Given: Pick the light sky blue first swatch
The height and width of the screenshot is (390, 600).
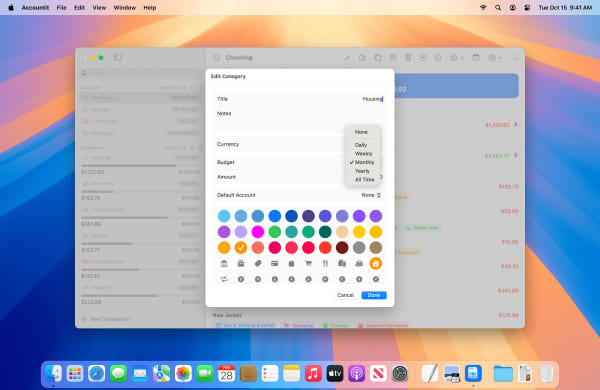Looking at the screenshot, I should (x=224, y=216).
